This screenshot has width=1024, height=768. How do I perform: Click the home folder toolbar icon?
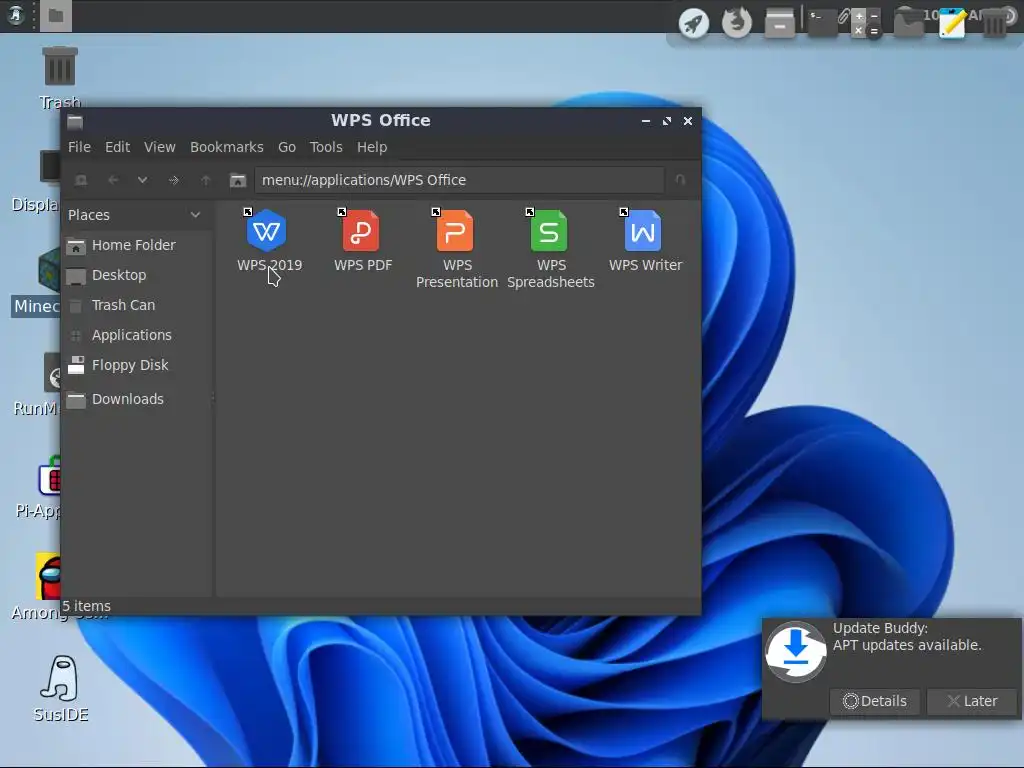(238, 180)
